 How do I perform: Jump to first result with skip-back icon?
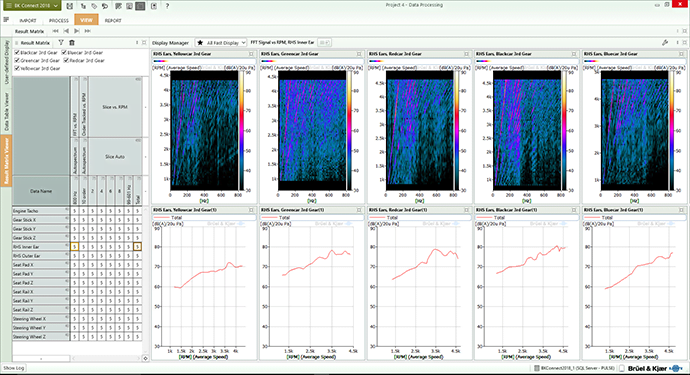tap(55, 31)
